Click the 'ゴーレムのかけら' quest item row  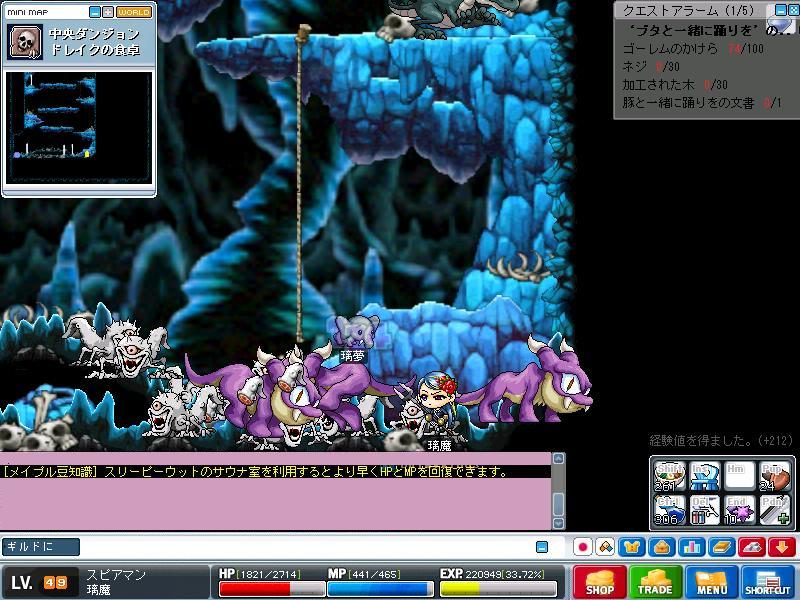point(693,49)
